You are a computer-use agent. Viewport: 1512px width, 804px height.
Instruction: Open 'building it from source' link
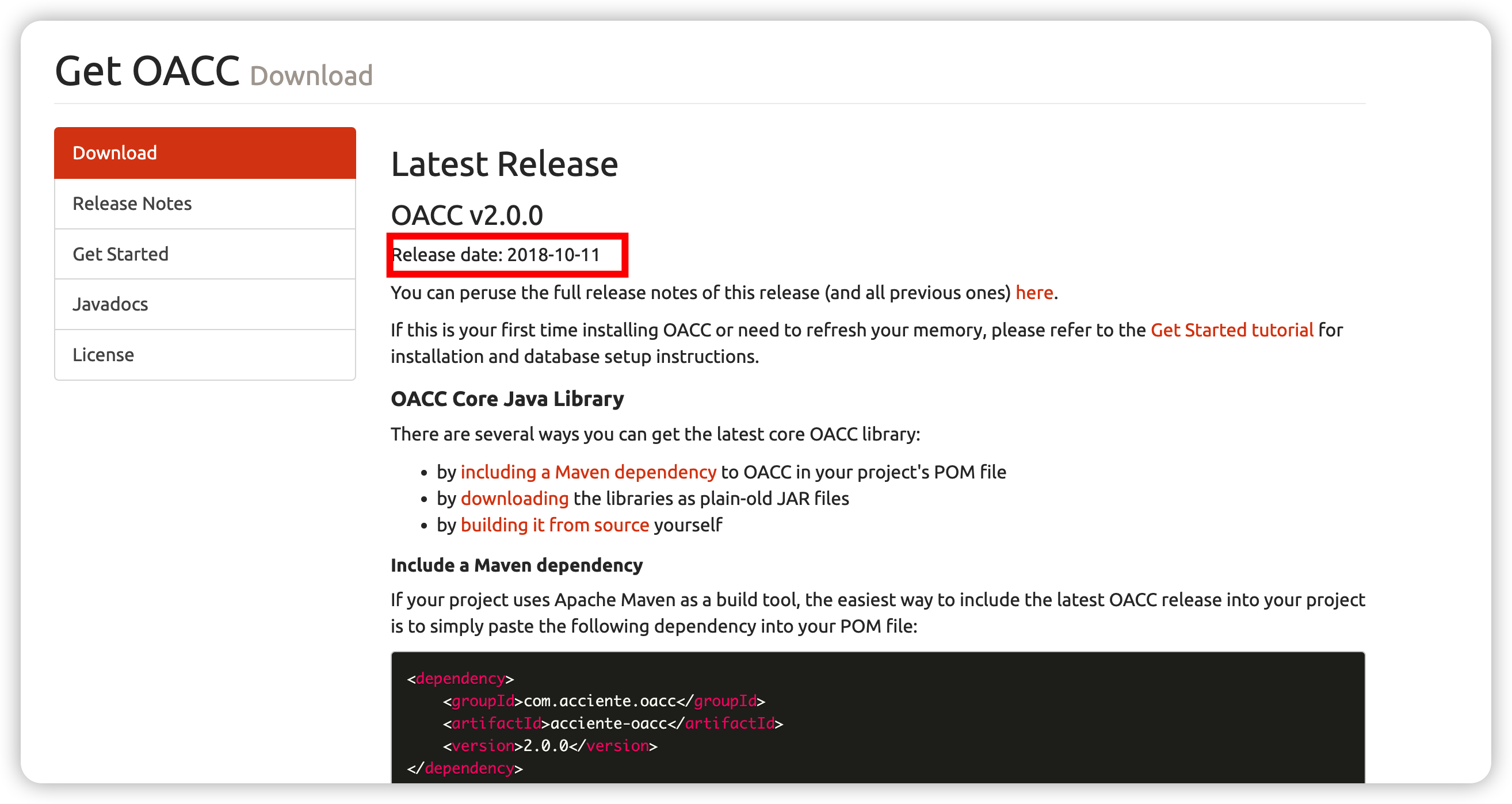(555, 524)
